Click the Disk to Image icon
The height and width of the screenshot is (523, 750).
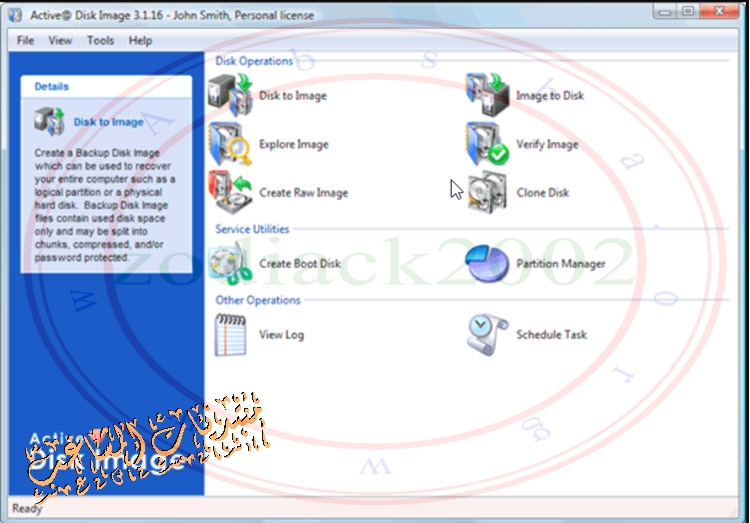[x=231, y=95]
